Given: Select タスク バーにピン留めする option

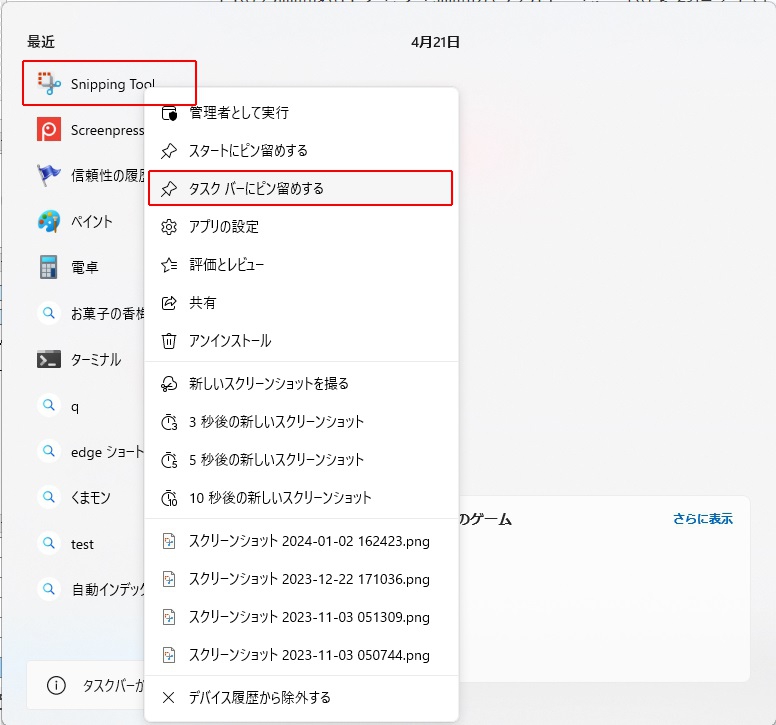Looking at the screenshot, I should click(x=256, y=188).
